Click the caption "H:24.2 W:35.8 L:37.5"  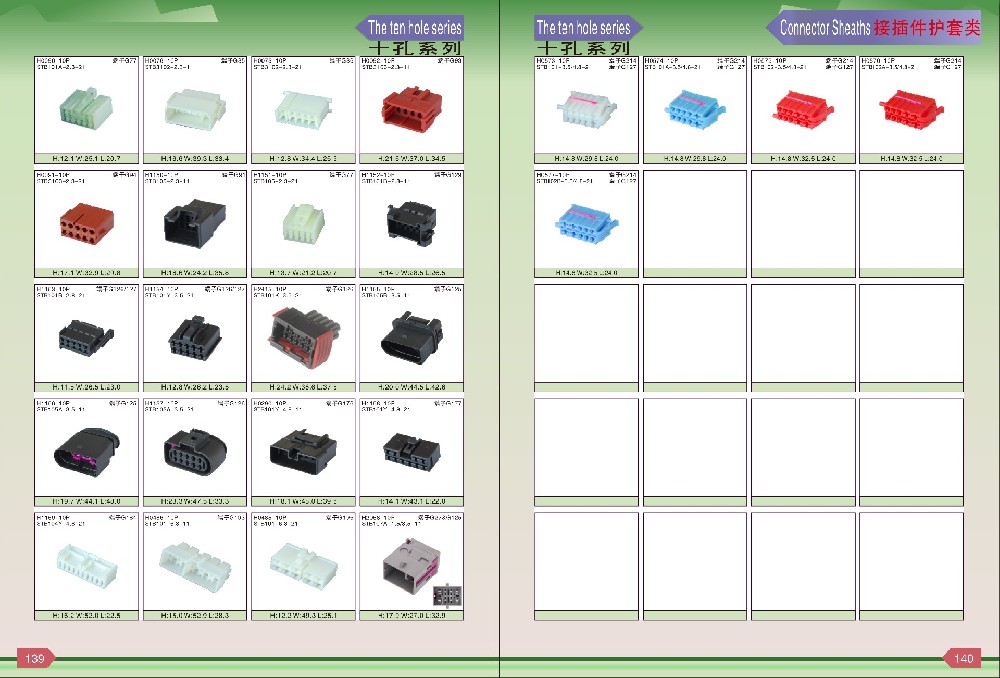pos(303,387)
